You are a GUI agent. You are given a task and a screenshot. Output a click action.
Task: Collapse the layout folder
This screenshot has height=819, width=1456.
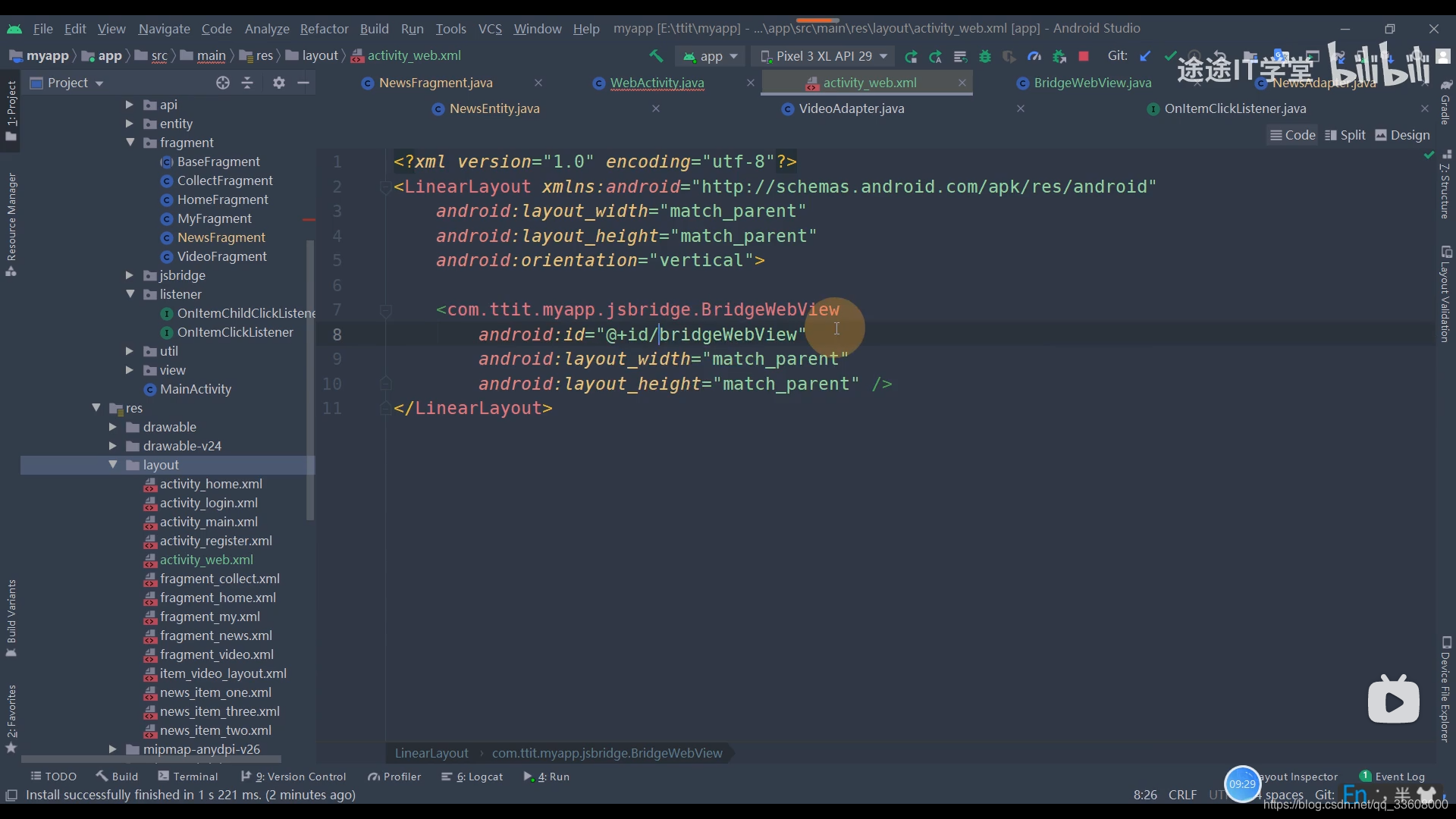coord(113,465)
